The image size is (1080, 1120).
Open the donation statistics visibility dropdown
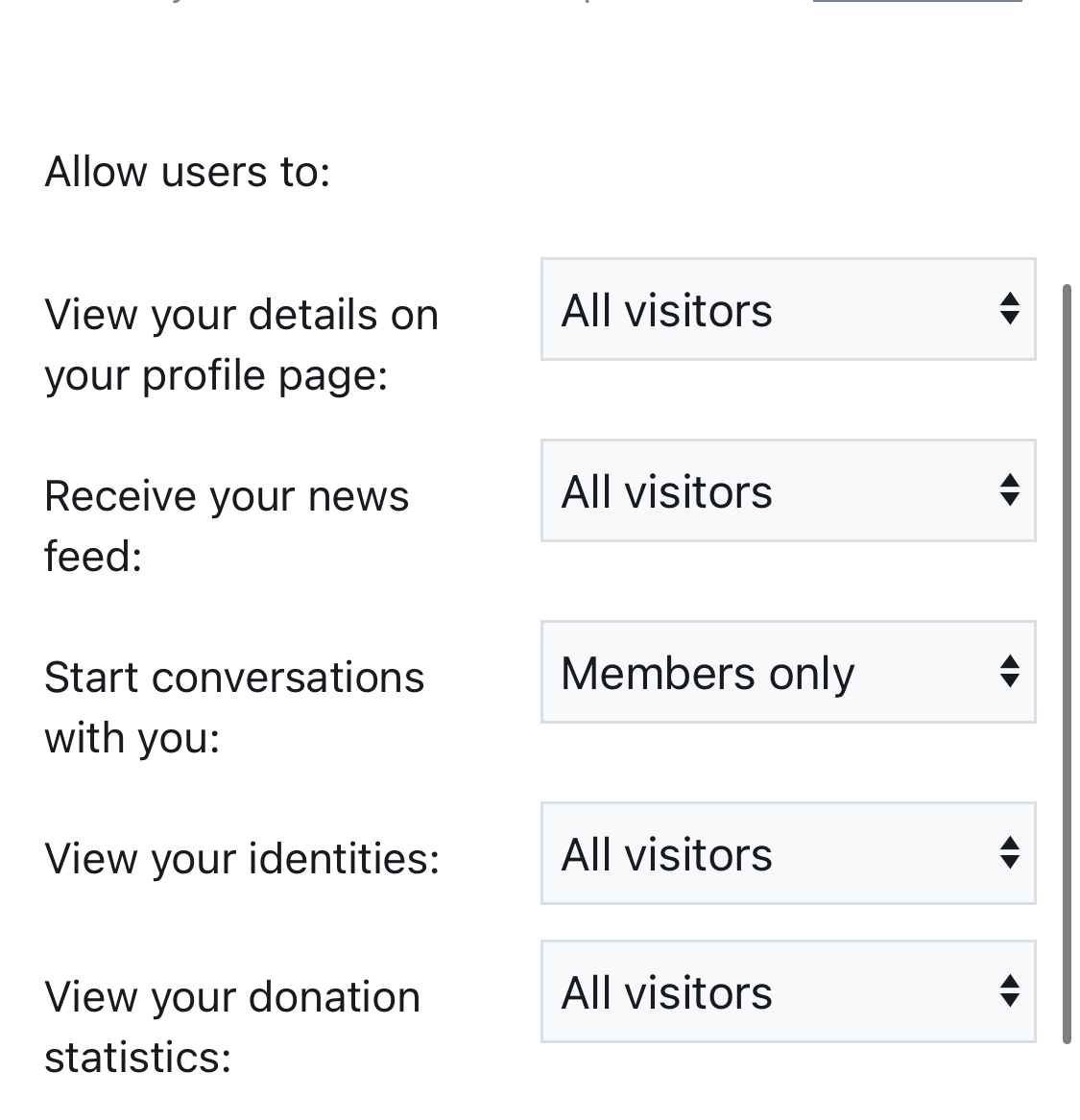coord(788,992)
